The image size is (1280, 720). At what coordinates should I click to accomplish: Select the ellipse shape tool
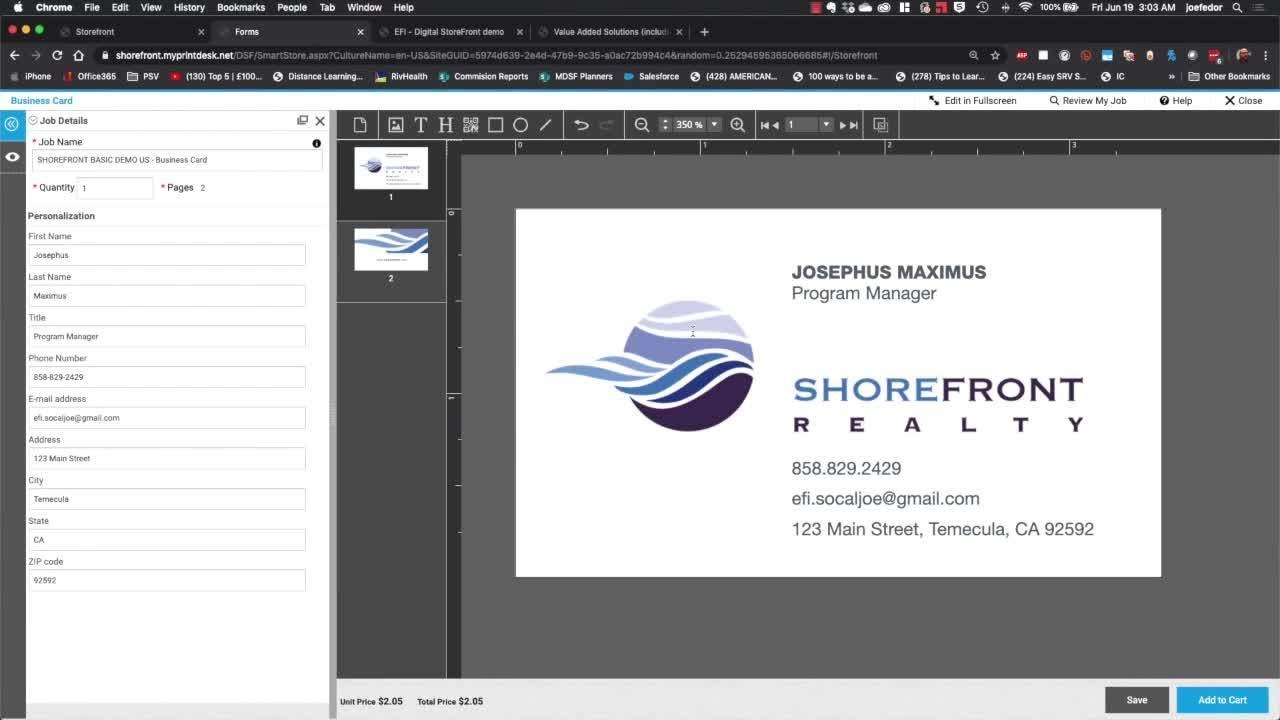click(520, 125)
